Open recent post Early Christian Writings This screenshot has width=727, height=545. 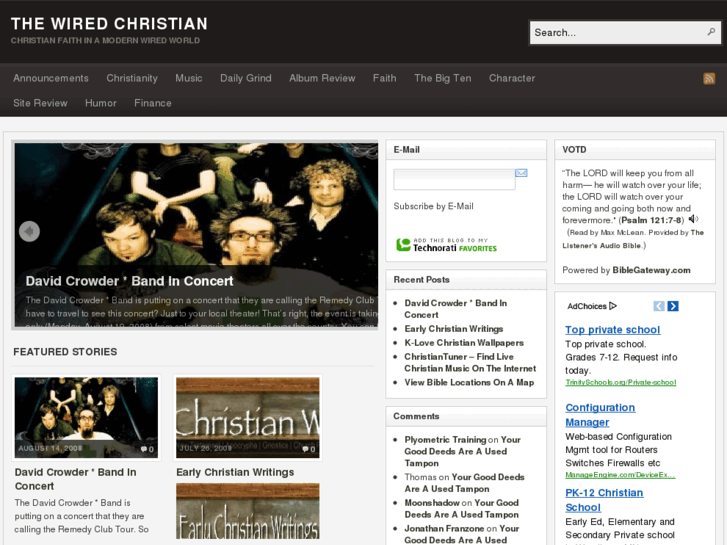453,329
